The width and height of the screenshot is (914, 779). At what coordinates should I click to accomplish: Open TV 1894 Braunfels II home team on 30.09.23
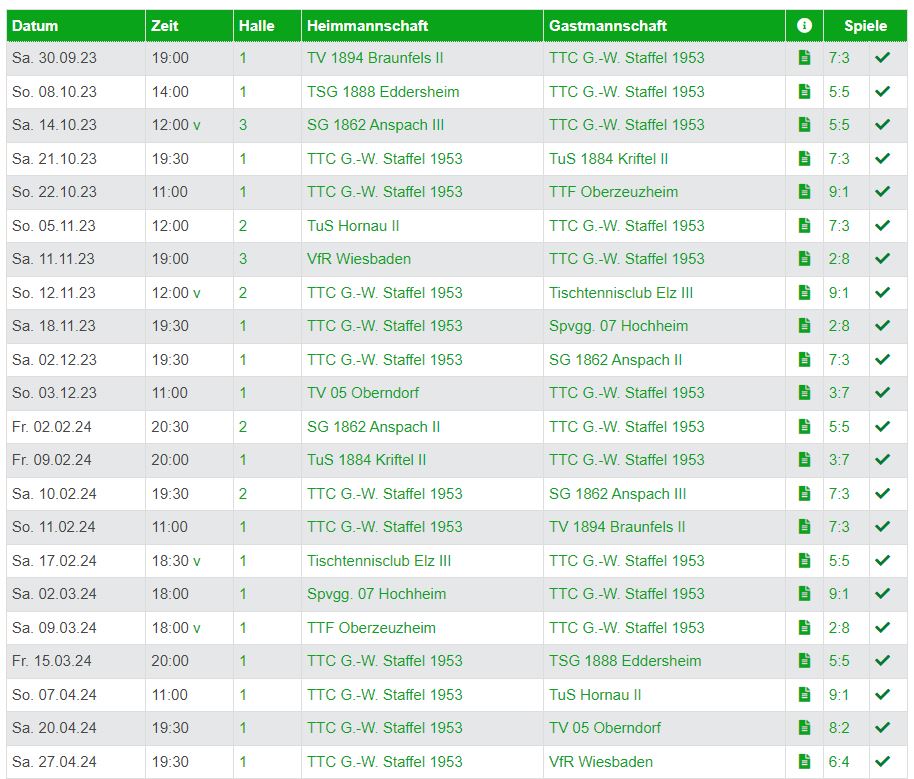click(375, 58)
